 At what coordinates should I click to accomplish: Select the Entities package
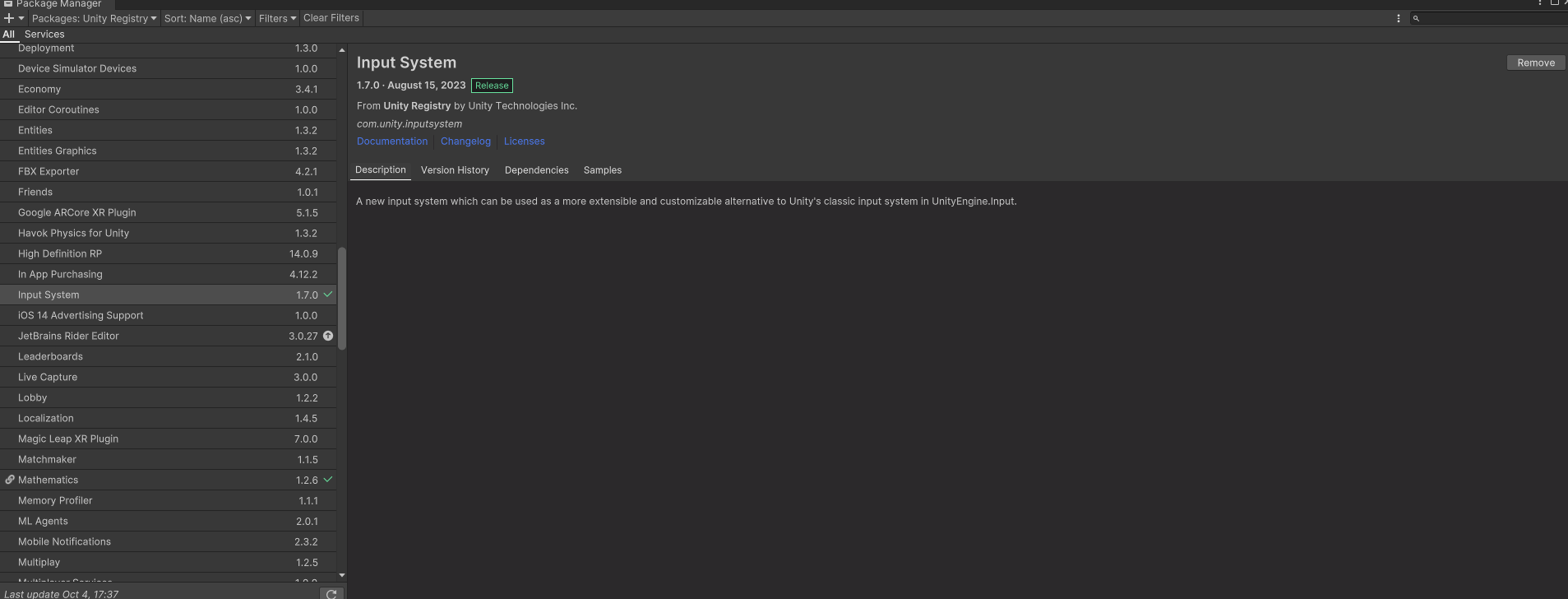(x=168, y=130)
